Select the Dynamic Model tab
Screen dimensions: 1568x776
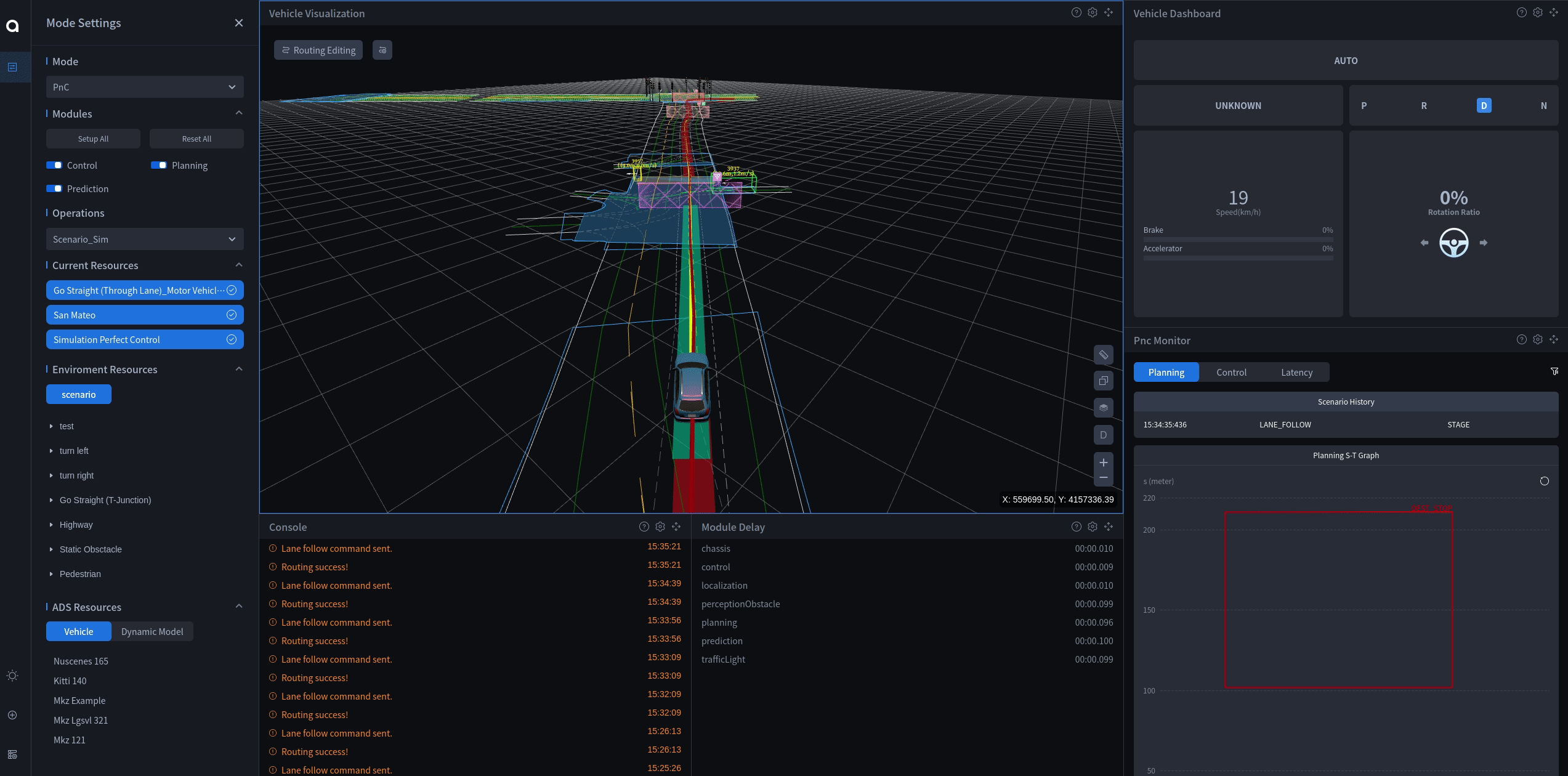[152, 631]
